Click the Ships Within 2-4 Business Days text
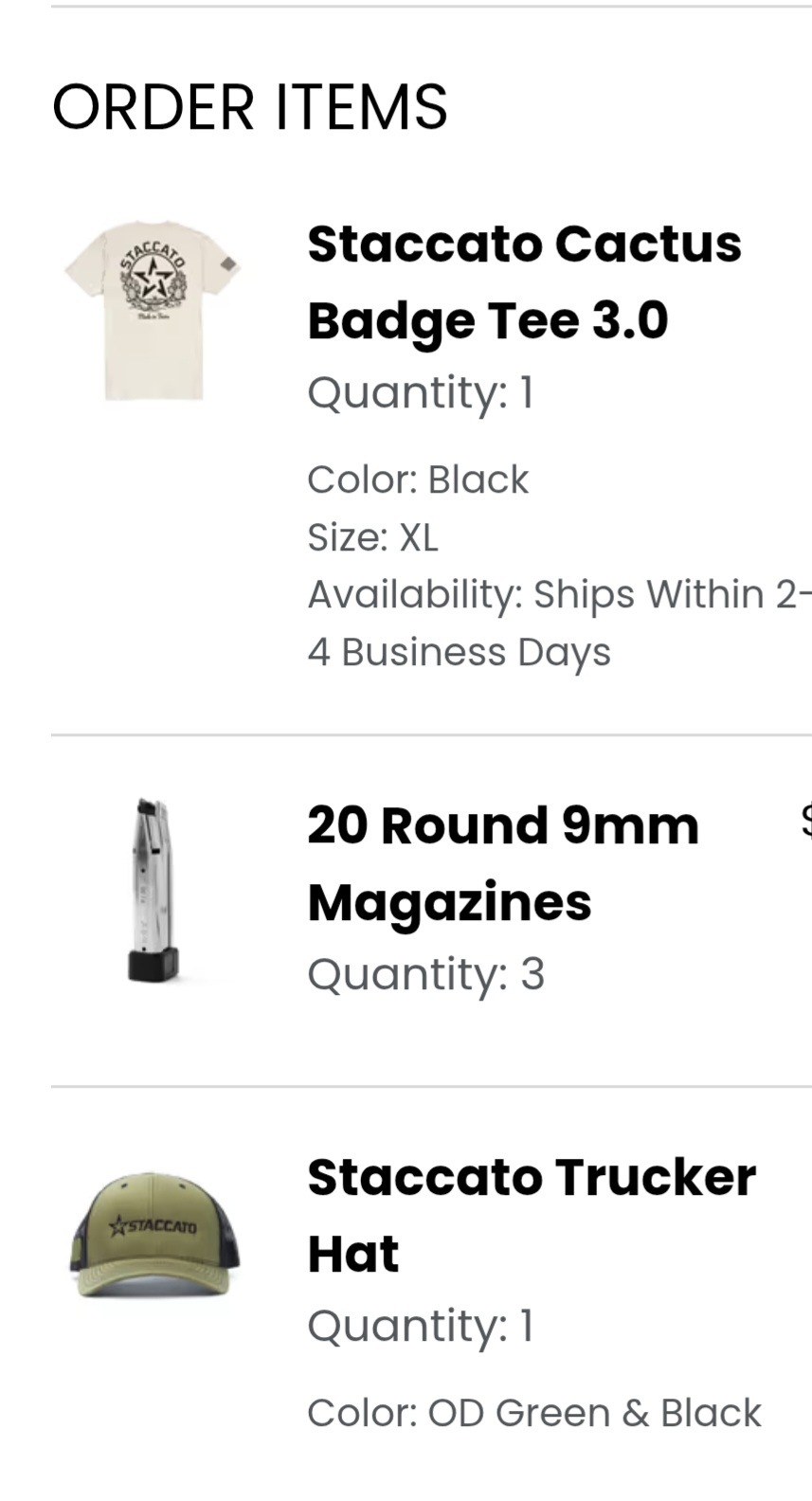The width and height of the screenshot is (812, 1501). click(559, 624)
